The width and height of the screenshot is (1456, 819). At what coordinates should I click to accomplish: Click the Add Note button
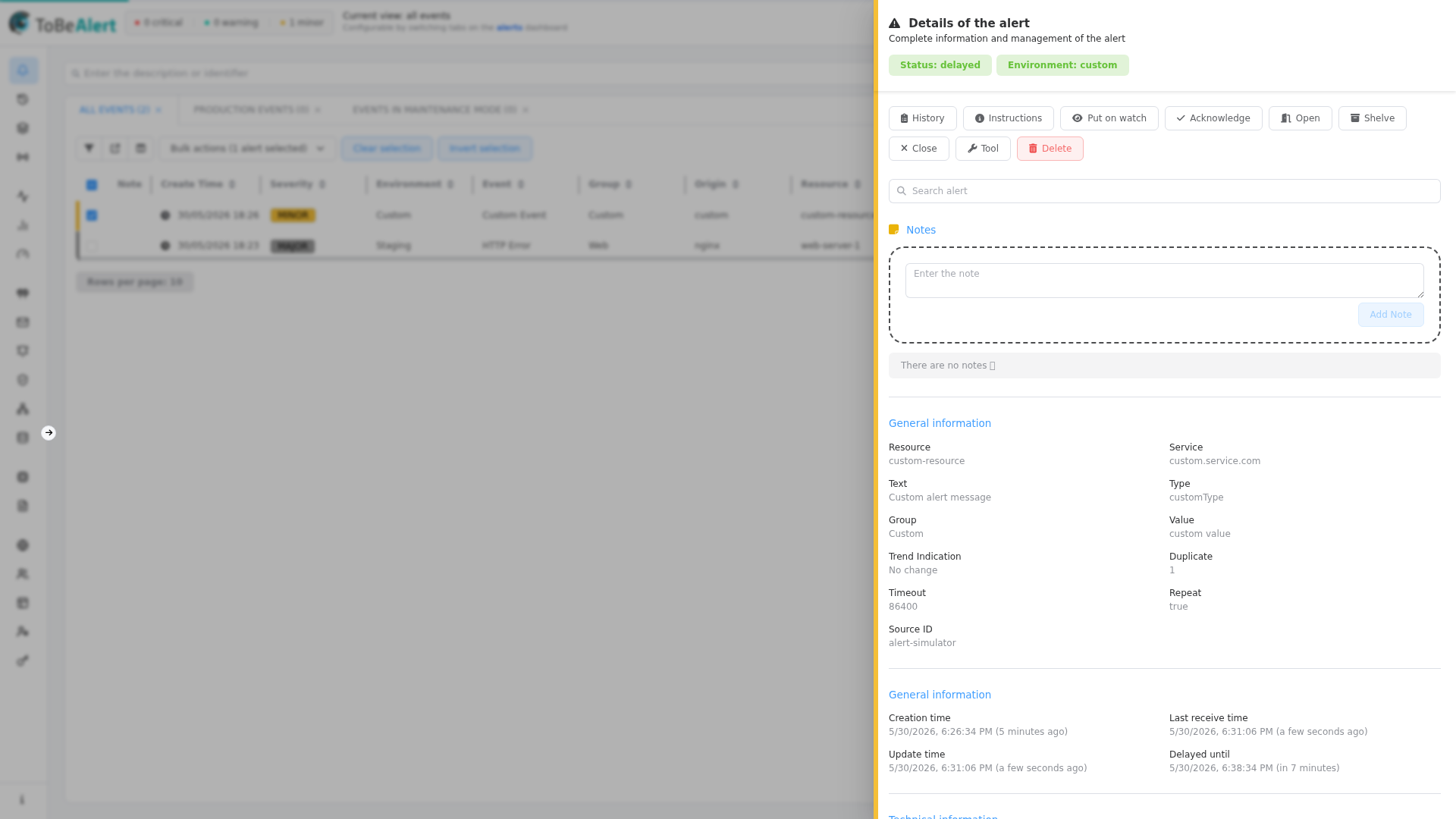(x=1390, y=315)
